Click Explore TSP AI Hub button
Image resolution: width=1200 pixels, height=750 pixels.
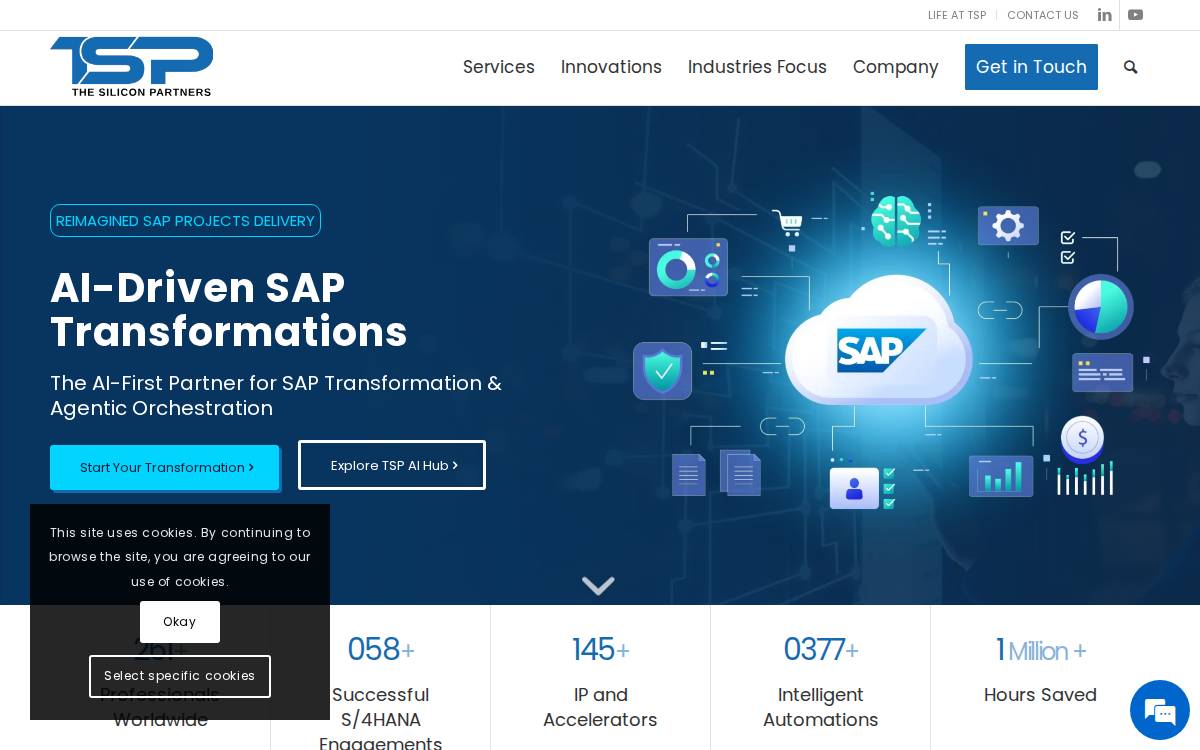coord(392,465)
